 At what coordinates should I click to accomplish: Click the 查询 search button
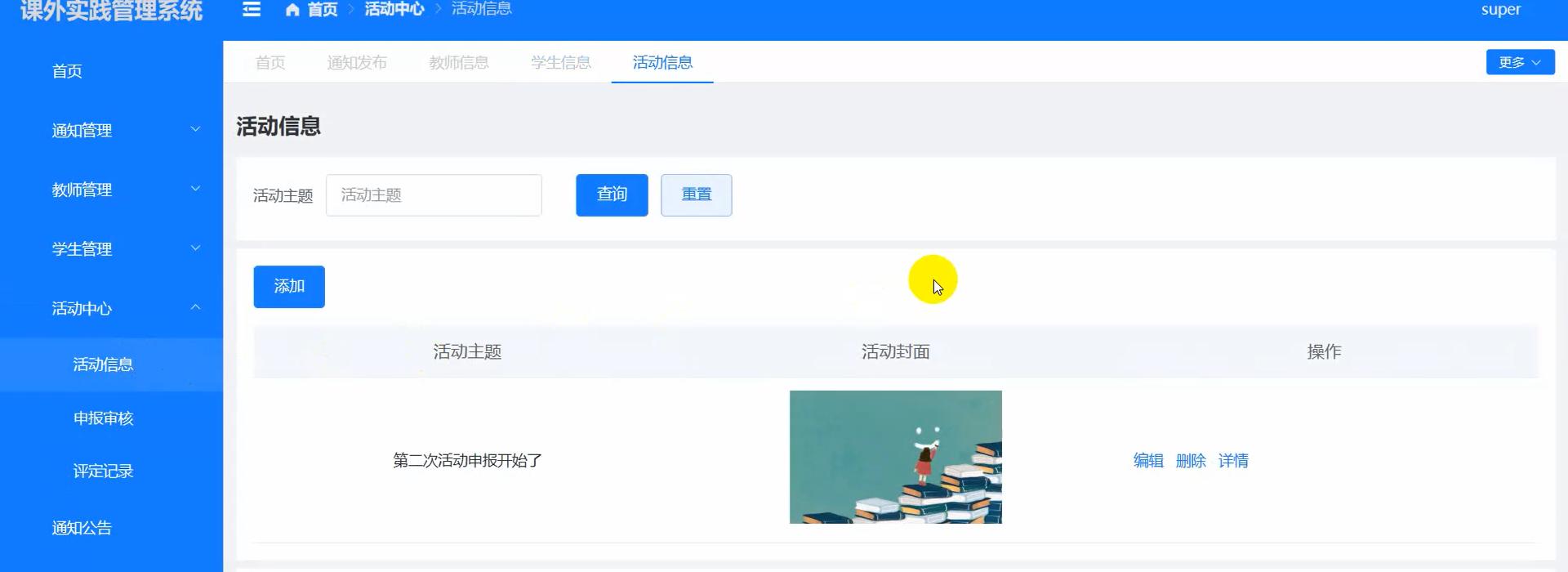click(612, 194)
